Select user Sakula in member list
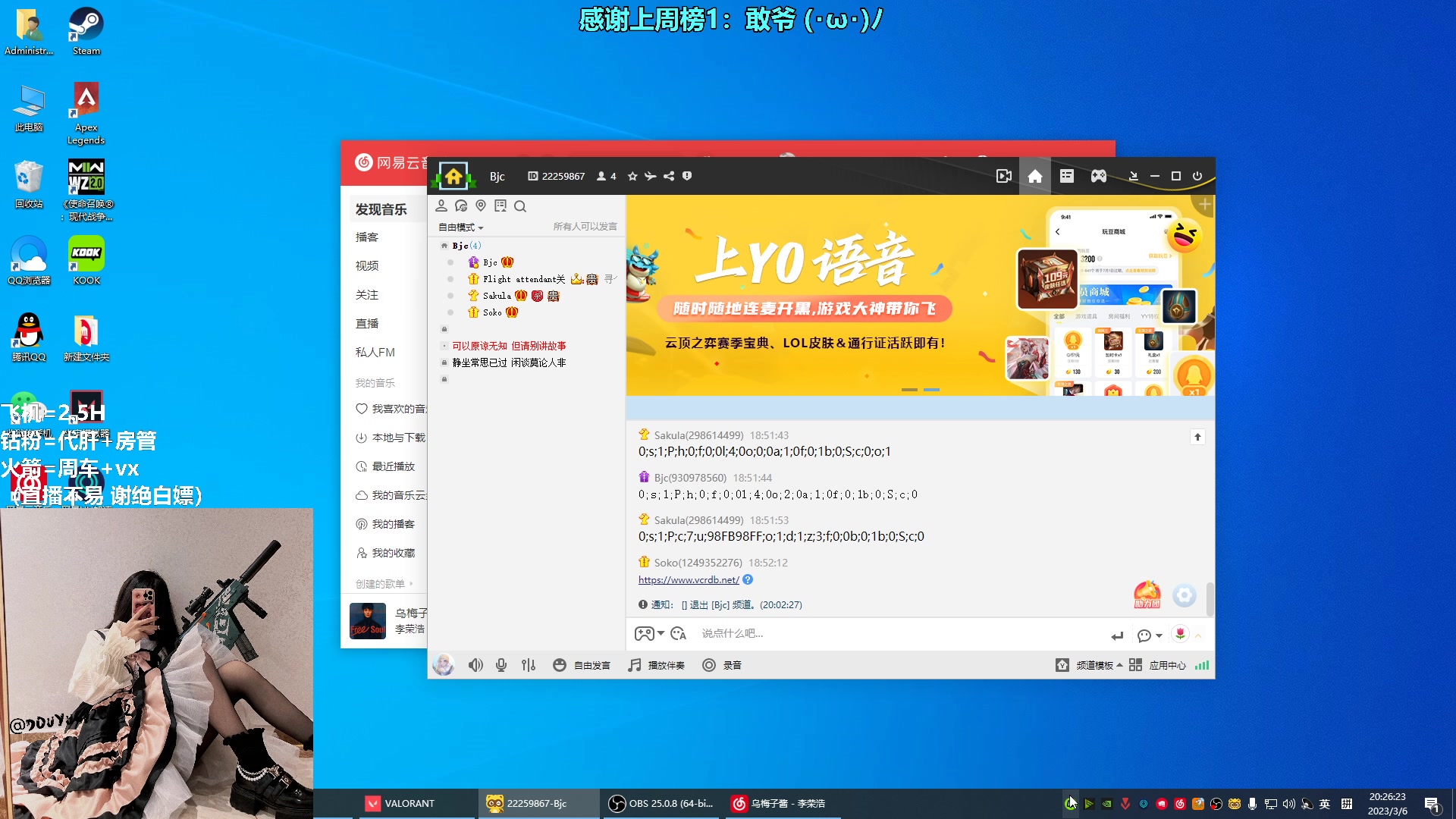The image size is (1456, 819). pos(497,296)
